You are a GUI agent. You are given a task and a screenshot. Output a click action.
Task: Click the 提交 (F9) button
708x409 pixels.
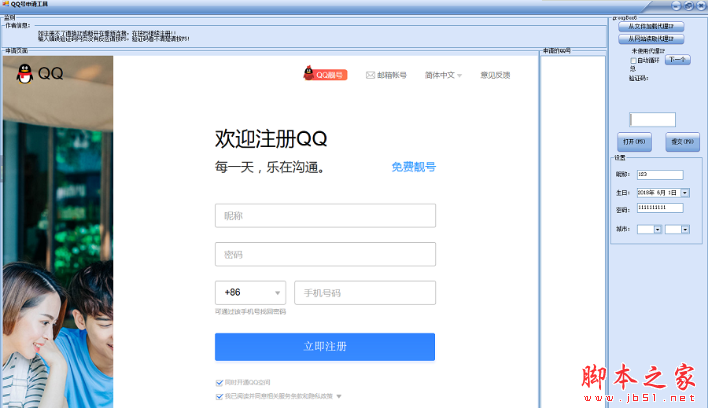point(682,142)
